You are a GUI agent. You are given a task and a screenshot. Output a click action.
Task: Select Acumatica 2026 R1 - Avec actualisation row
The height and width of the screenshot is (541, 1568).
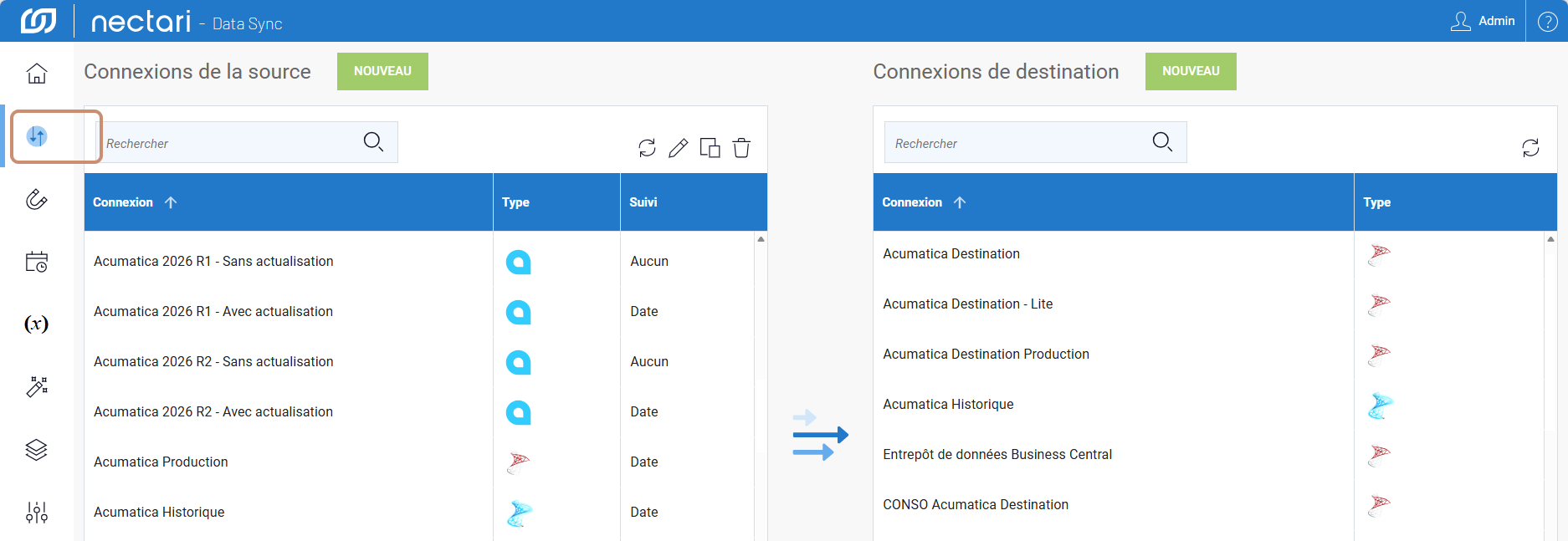[419, 312]
